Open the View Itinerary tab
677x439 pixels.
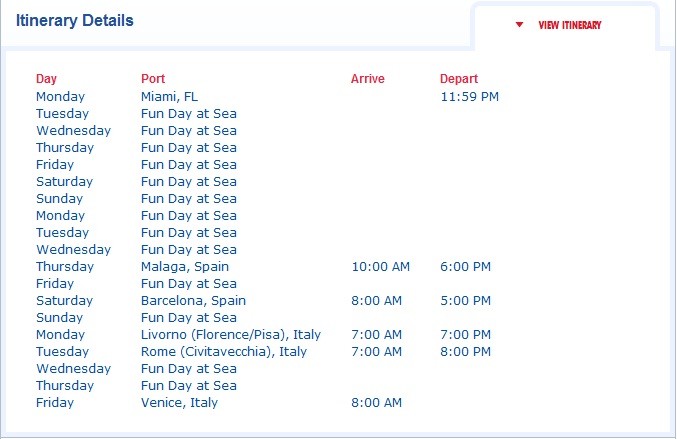pos(569,25)
